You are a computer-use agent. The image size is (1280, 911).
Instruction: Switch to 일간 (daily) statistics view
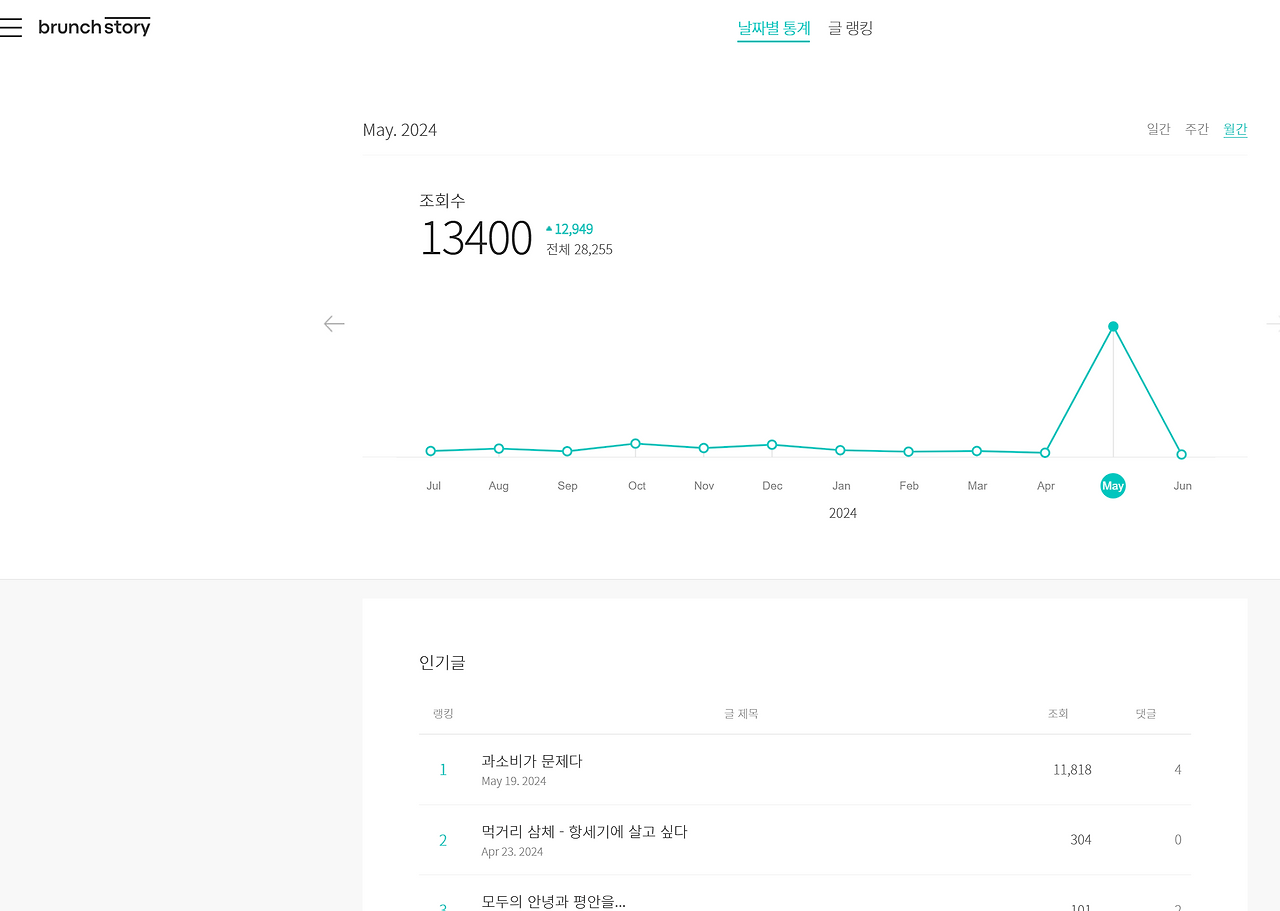pyautogui.click(x=1157, y=128)
